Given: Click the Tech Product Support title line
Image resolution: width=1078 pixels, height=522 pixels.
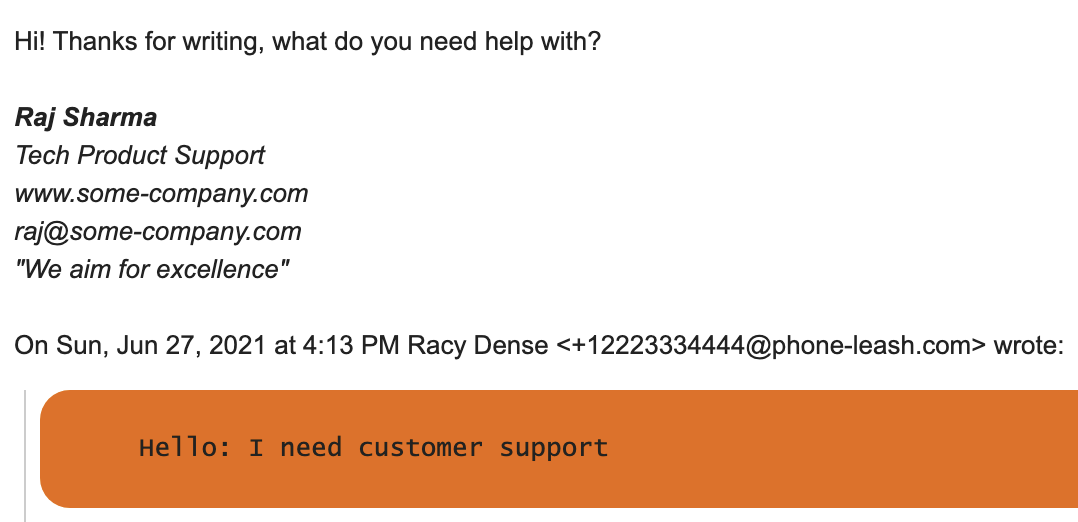Looking at the screenshot, I should click(x=140, y=156).
